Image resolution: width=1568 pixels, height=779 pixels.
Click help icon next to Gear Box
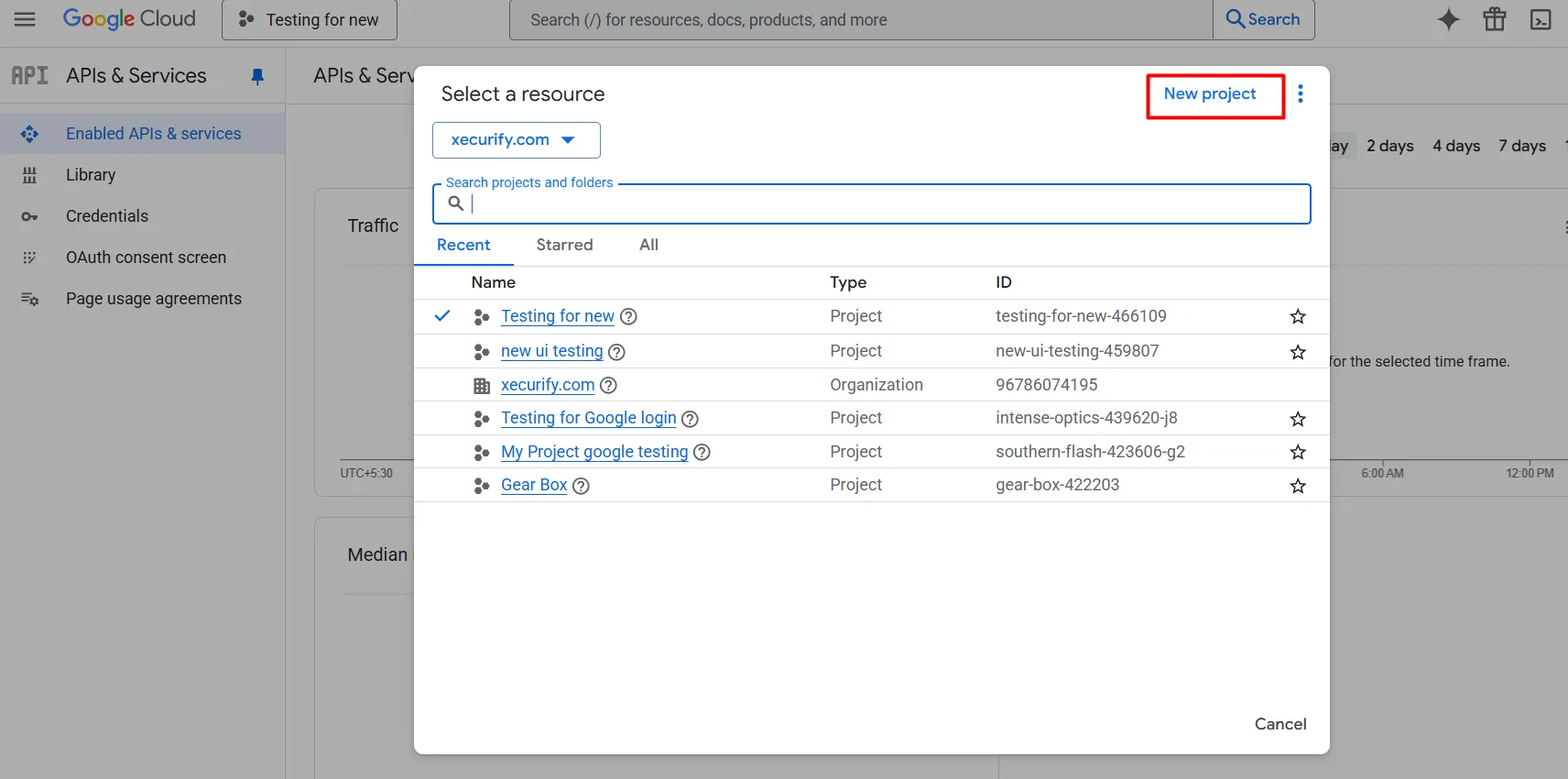(581, 486)
